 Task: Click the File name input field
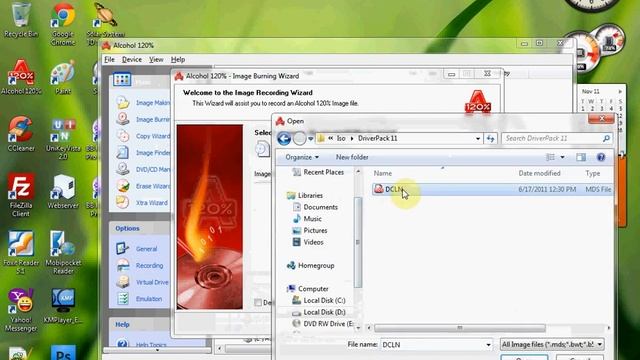pyautogui.click(x=436, y=345)
